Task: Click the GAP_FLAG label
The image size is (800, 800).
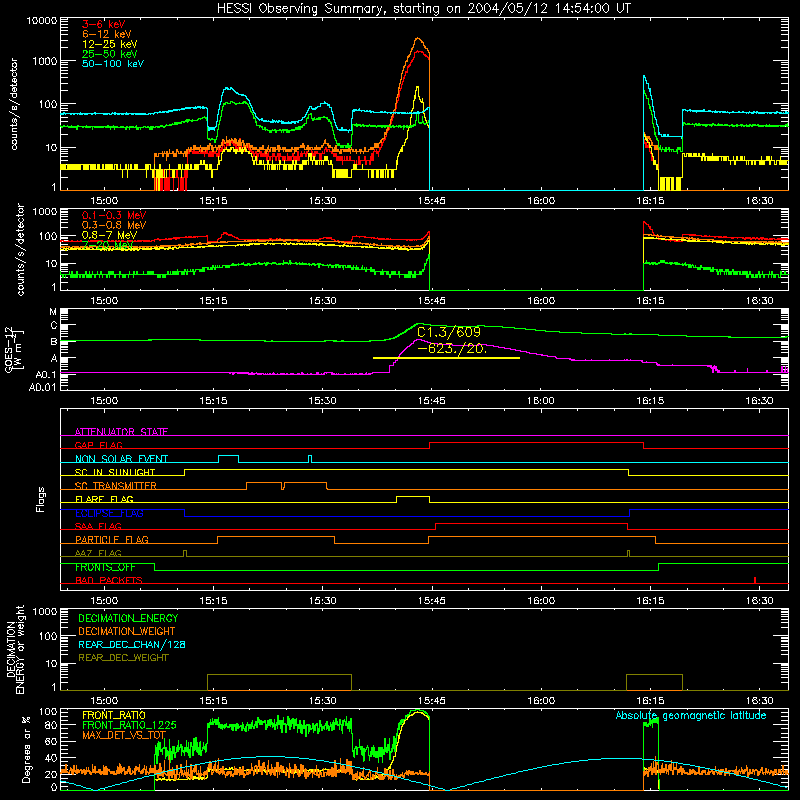Action: click(99, 445)
